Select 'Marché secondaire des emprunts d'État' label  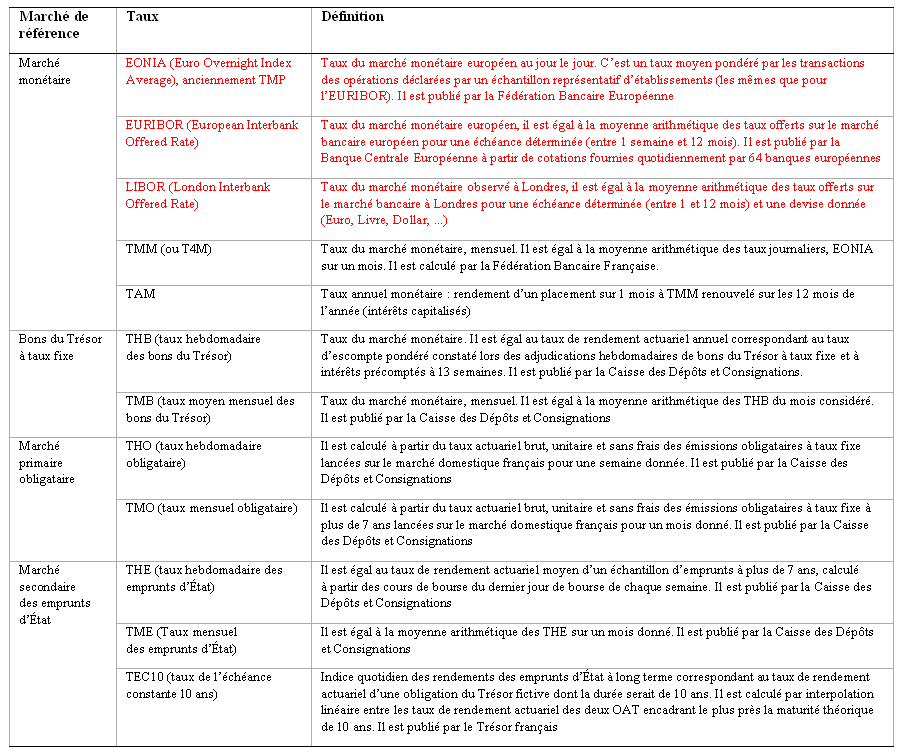(x=54, y=594)
